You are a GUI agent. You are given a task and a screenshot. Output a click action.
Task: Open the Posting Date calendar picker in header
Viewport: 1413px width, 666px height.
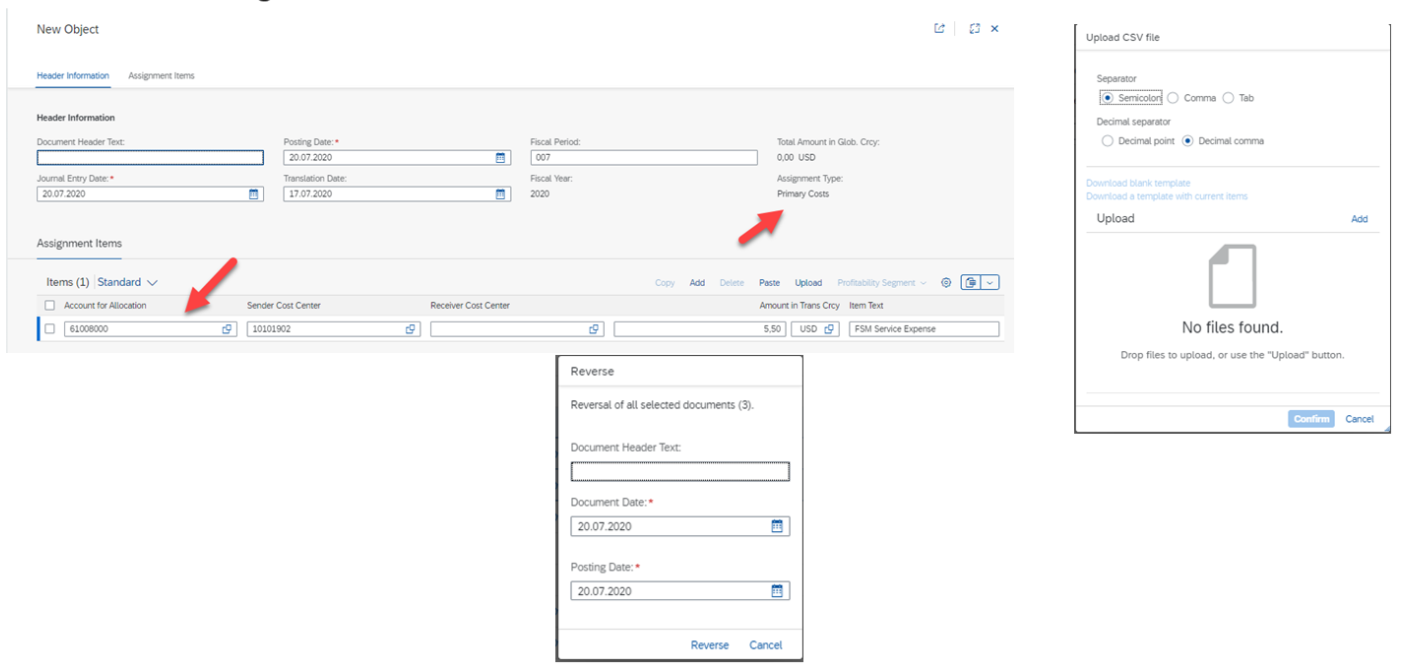500,158
